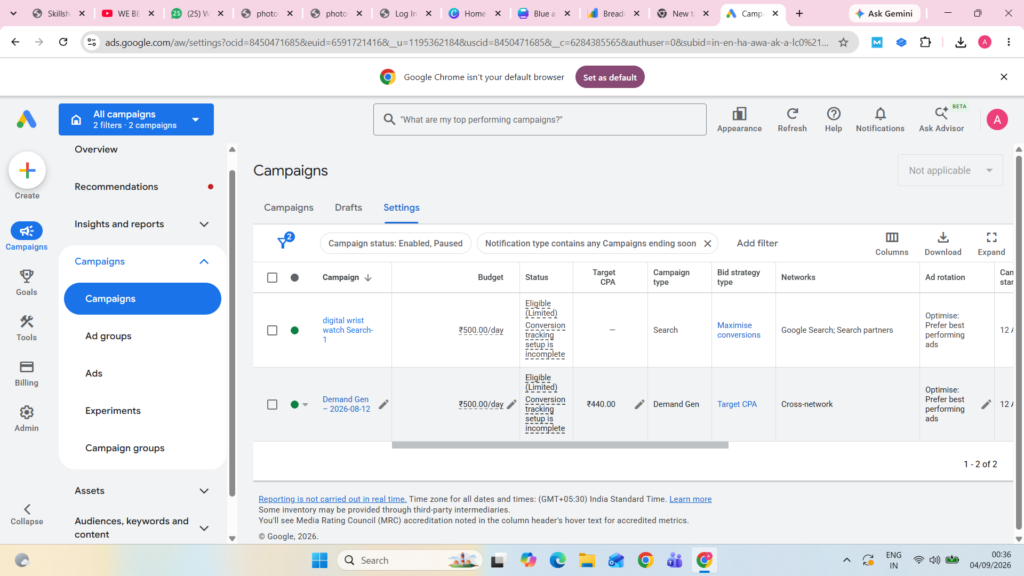Collapse the side navigation panel

point(27,514)
